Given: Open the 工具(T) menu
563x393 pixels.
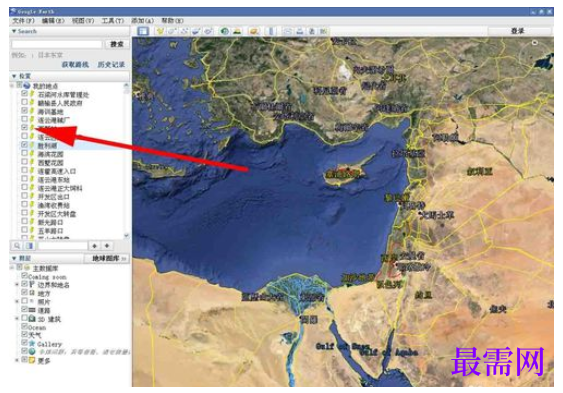Looking at the screenshot, I should (x=112, y=20).
